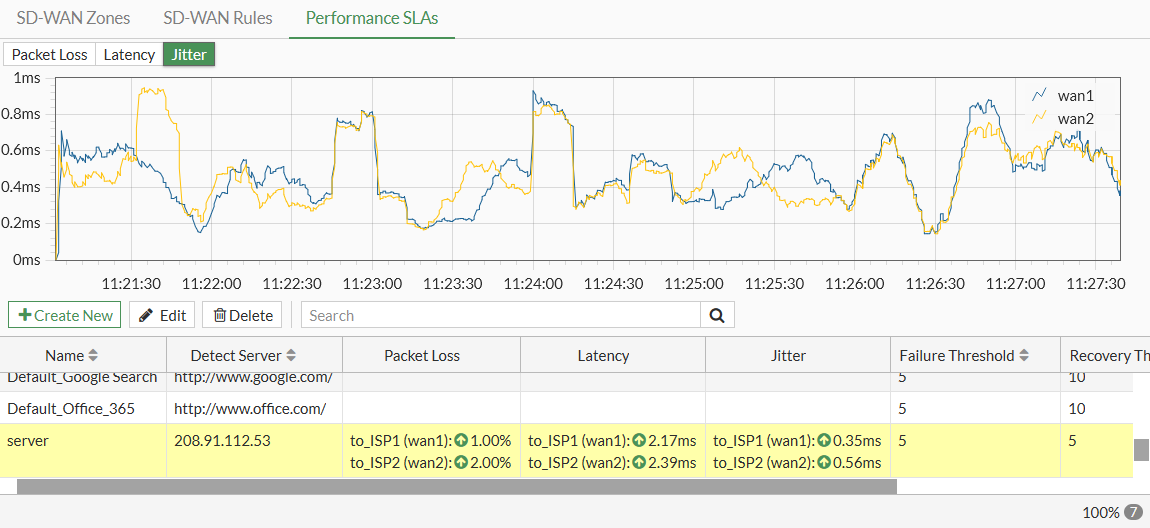The image size is (1150, 528).
Task: Click the to_ISP2 jitter up-arrow status icon
Action: 824,463
